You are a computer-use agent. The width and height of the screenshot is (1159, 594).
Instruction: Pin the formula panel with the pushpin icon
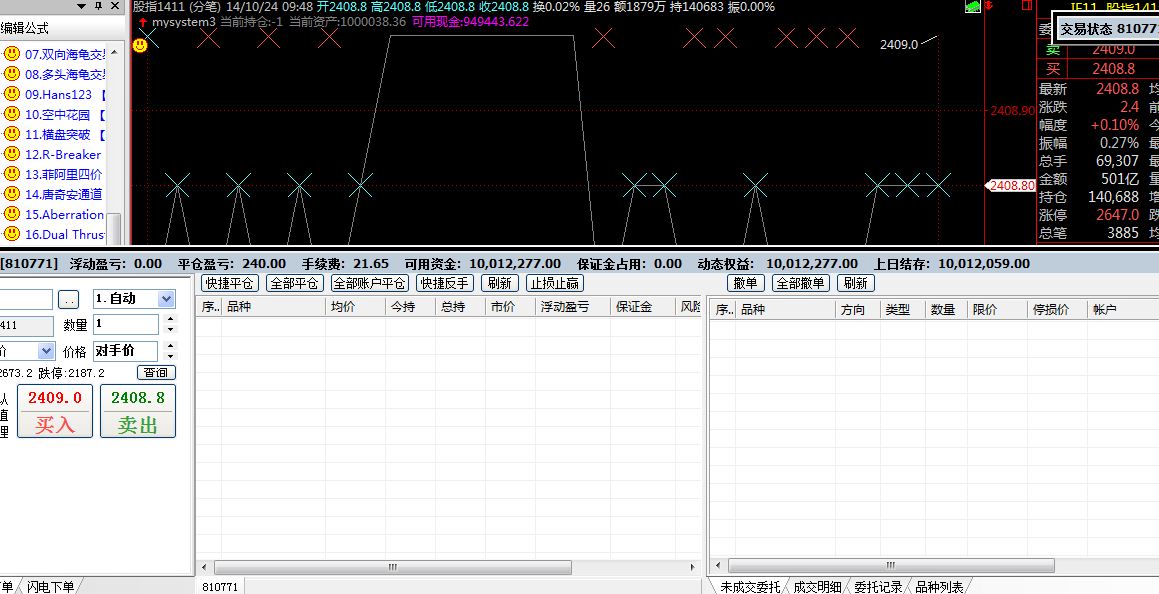click(x=99, y=7)
